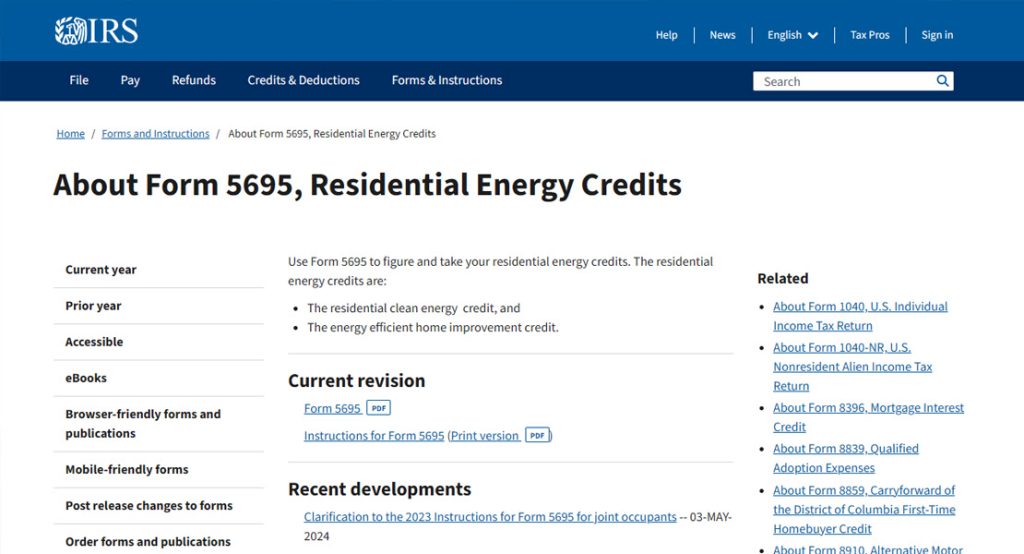Screen dimensions: 1024x554
Task: Click the Tax Pros header link
Action: 869,35
